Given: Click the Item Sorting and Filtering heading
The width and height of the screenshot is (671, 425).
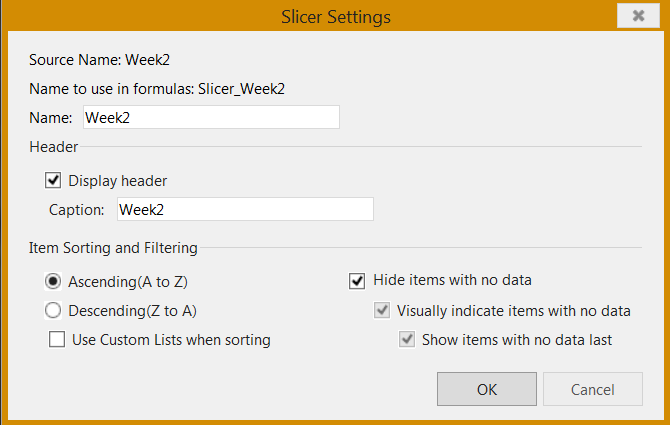Looking at the screenshot, I should click(x=113, y=248).
